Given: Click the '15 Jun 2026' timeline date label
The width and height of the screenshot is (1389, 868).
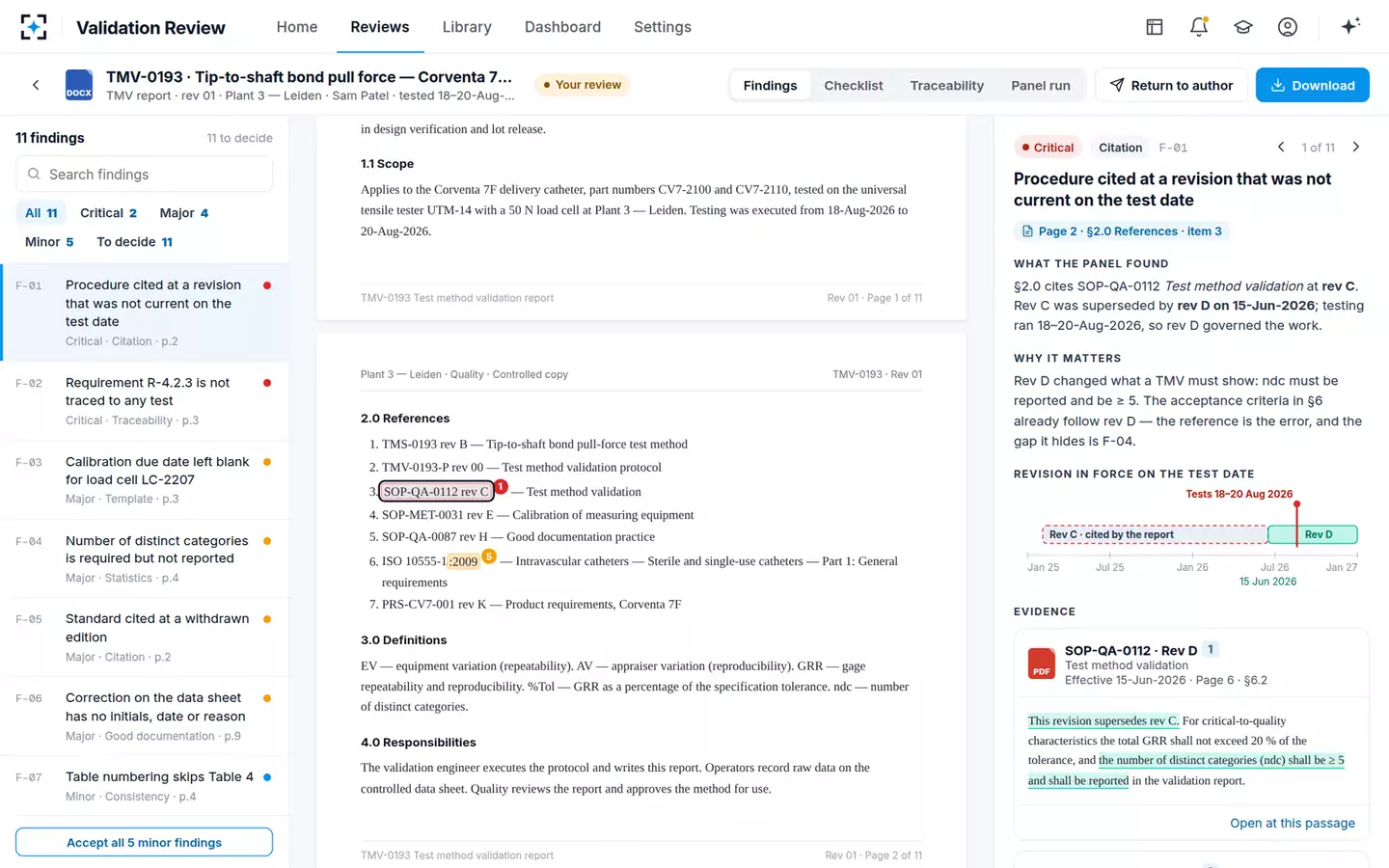Looking at the screenshot, I should [1267, 582].
